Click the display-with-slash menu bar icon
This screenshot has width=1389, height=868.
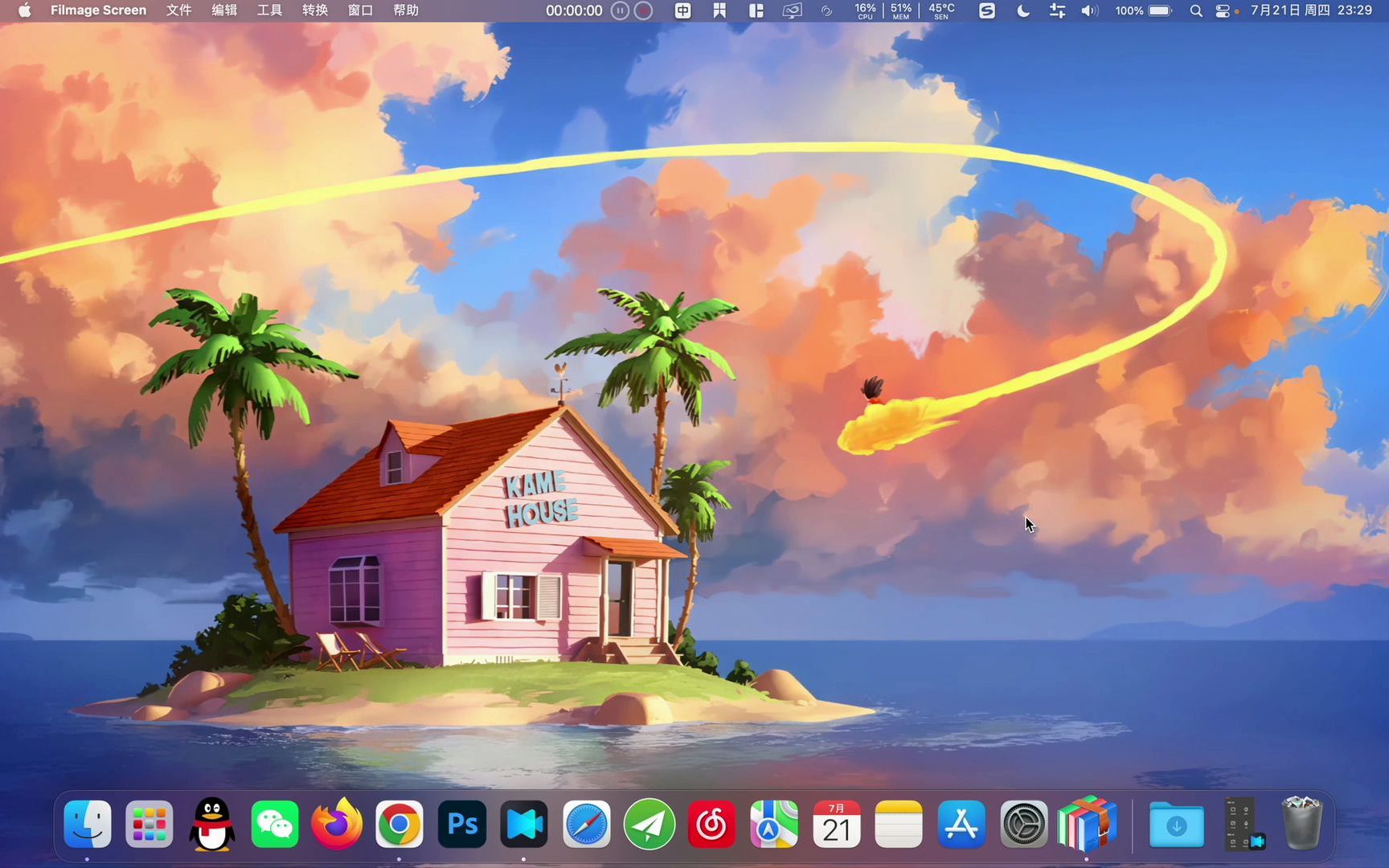[793, 10]
